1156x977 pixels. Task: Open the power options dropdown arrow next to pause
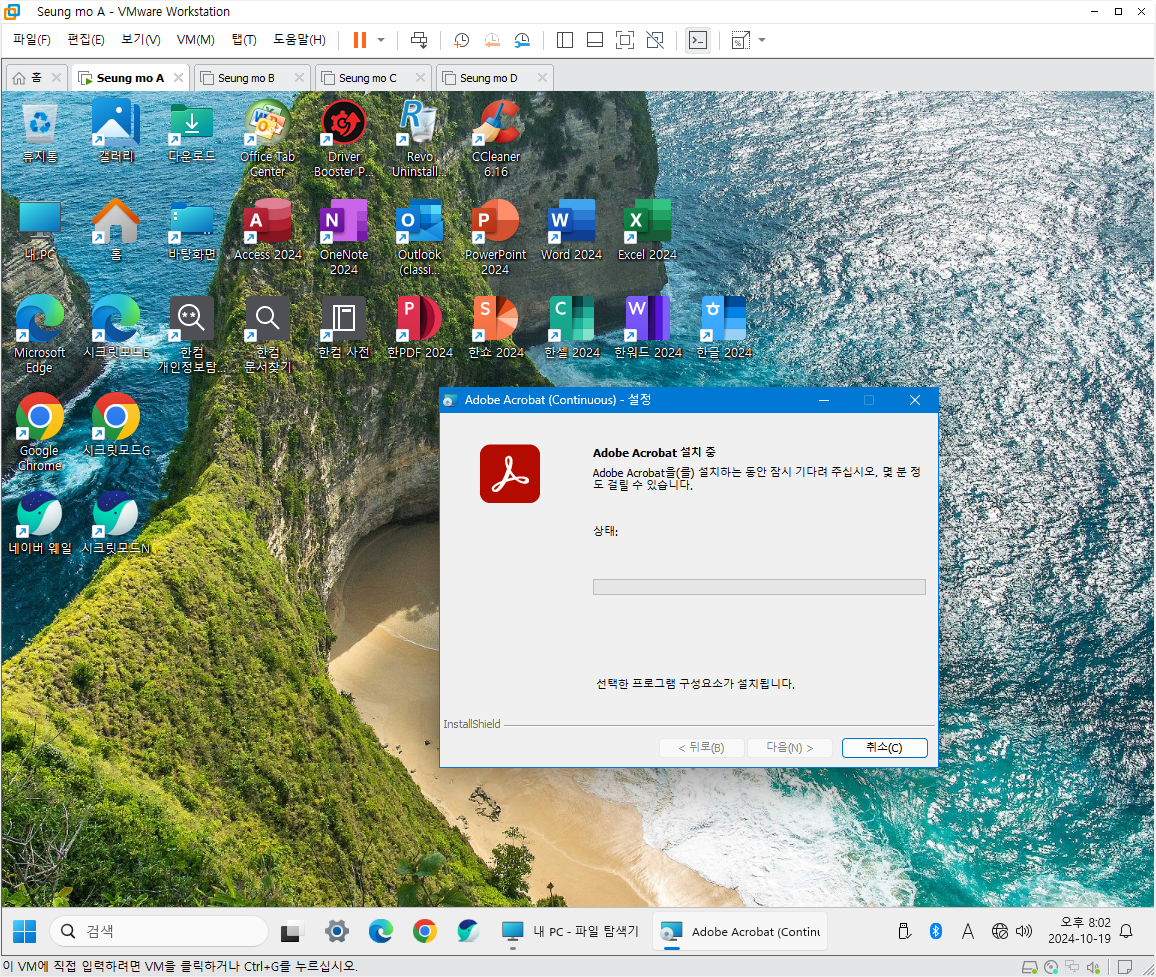pyautogui.click(x=381, y=40)
